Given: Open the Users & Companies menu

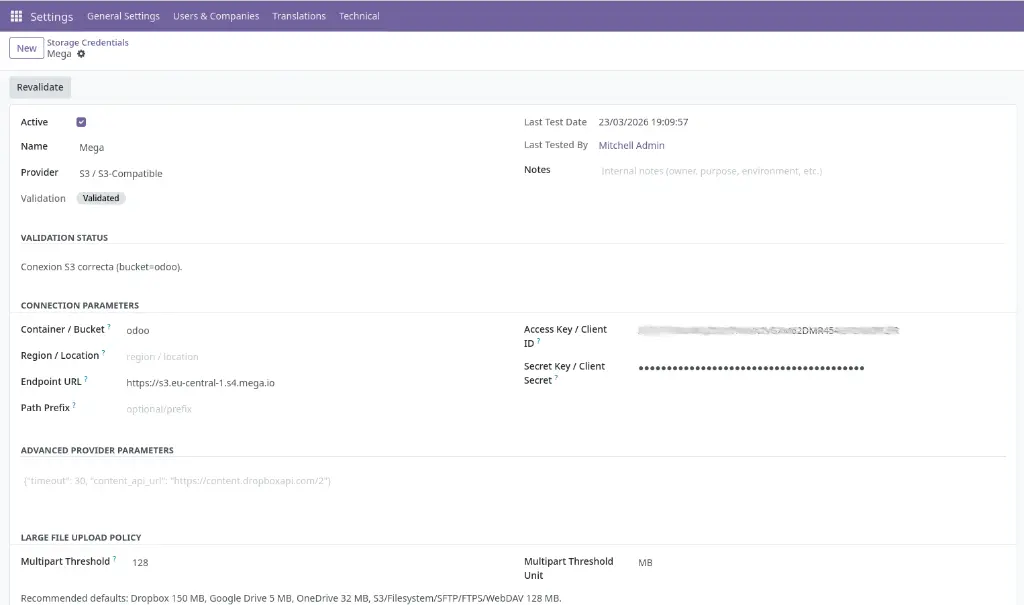Looking at the screenshot, I should 215,16.
